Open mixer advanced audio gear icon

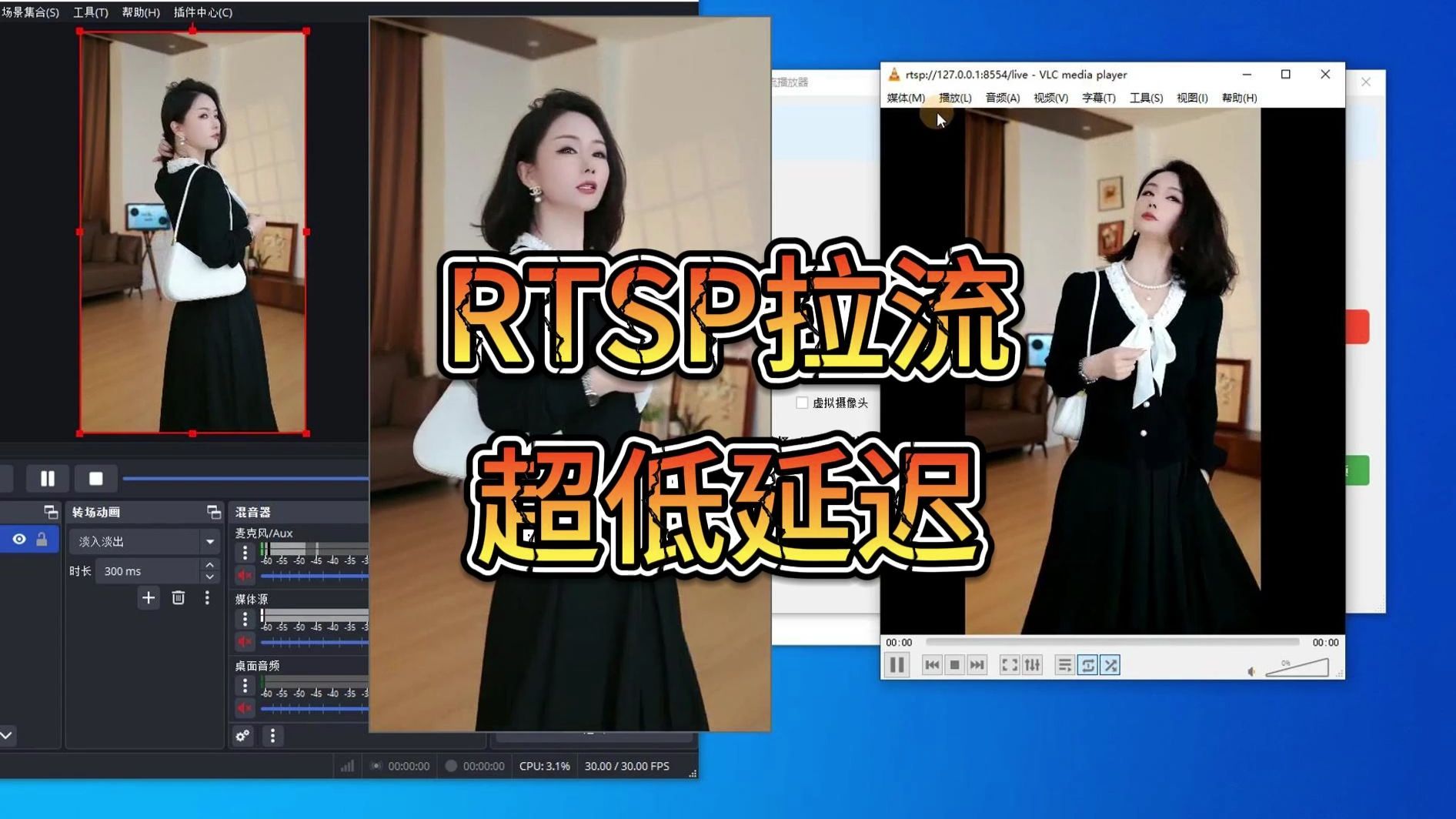click(x=242, y=736)
